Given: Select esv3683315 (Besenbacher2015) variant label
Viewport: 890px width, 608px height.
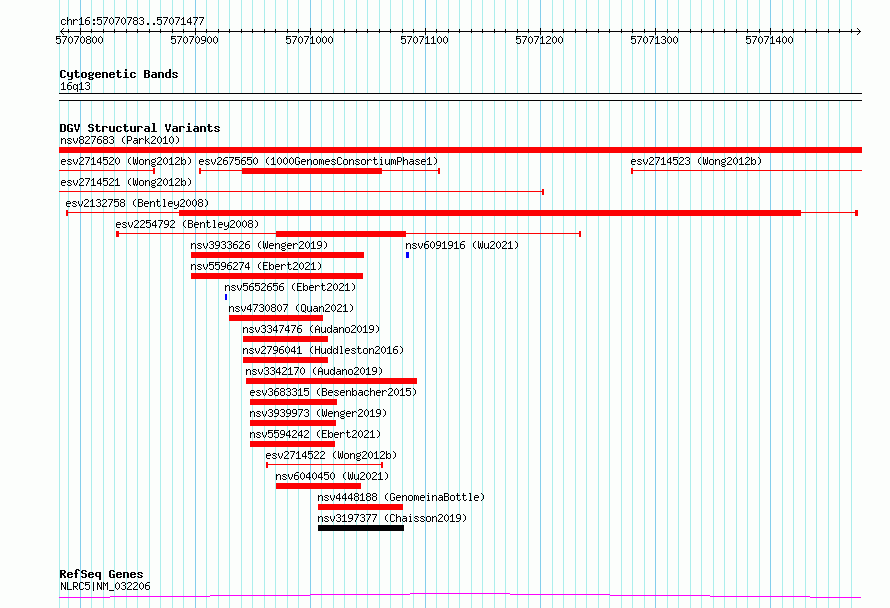Looking at the screenshot, I should tap(333, 392).
